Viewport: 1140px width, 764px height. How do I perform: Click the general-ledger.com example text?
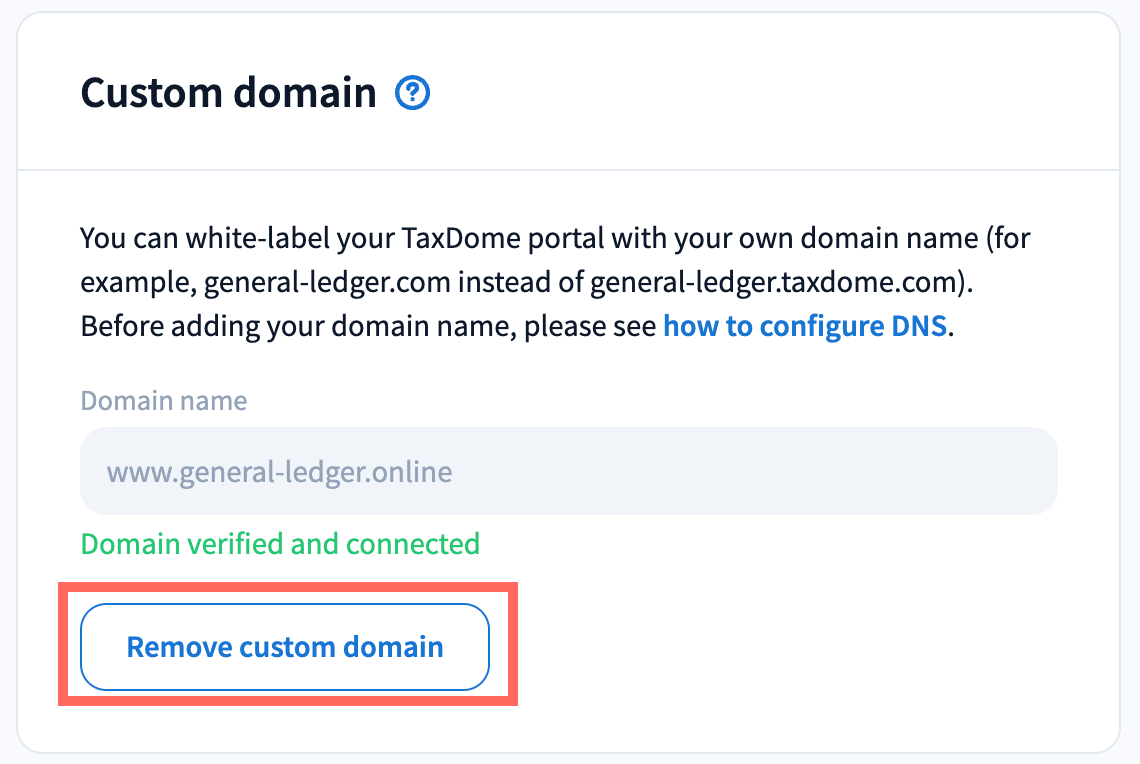point(330,283)
